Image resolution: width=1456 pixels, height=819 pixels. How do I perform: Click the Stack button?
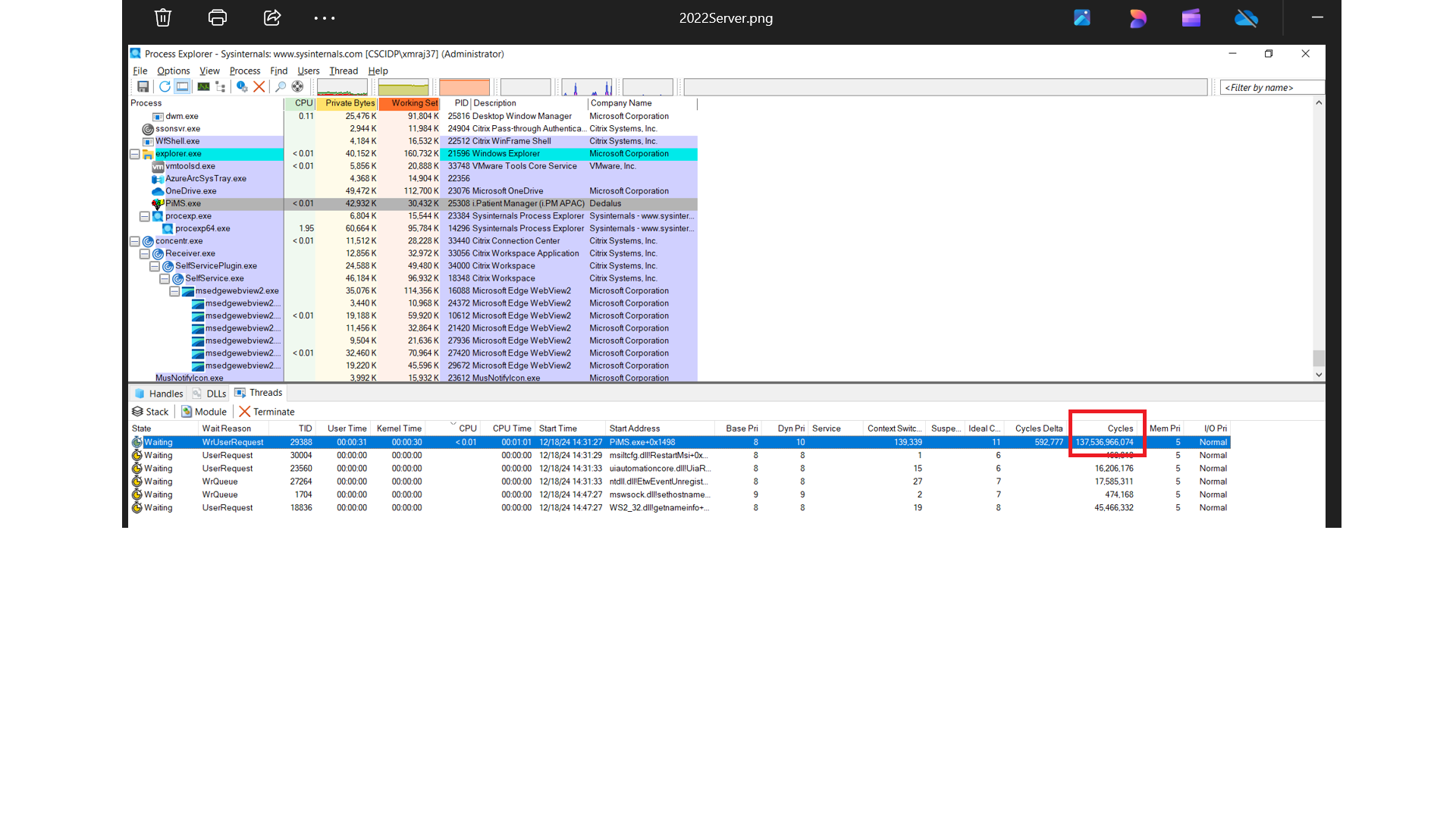click(150, 412)
